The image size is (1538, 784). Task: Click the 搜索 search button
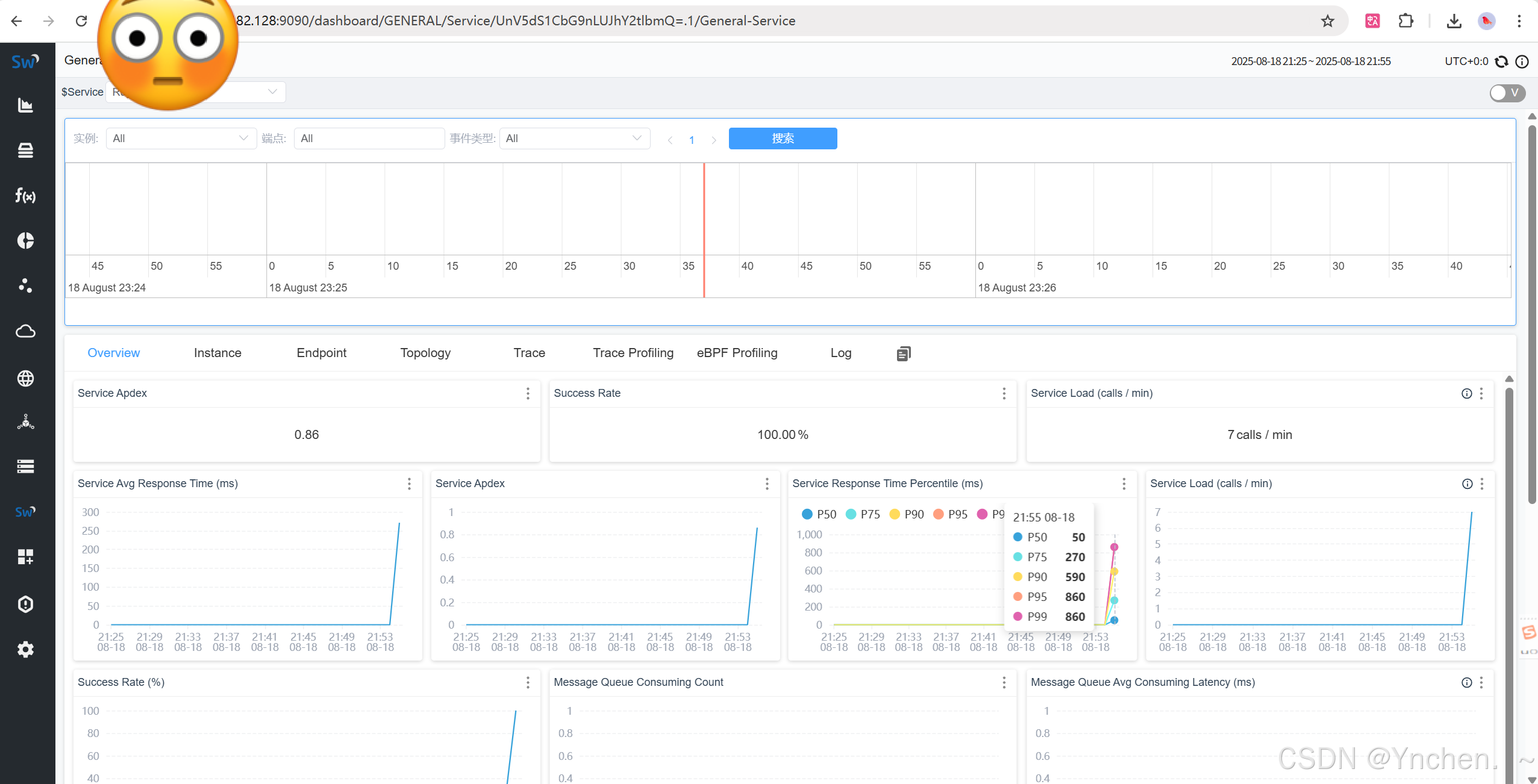coord(782,138)
